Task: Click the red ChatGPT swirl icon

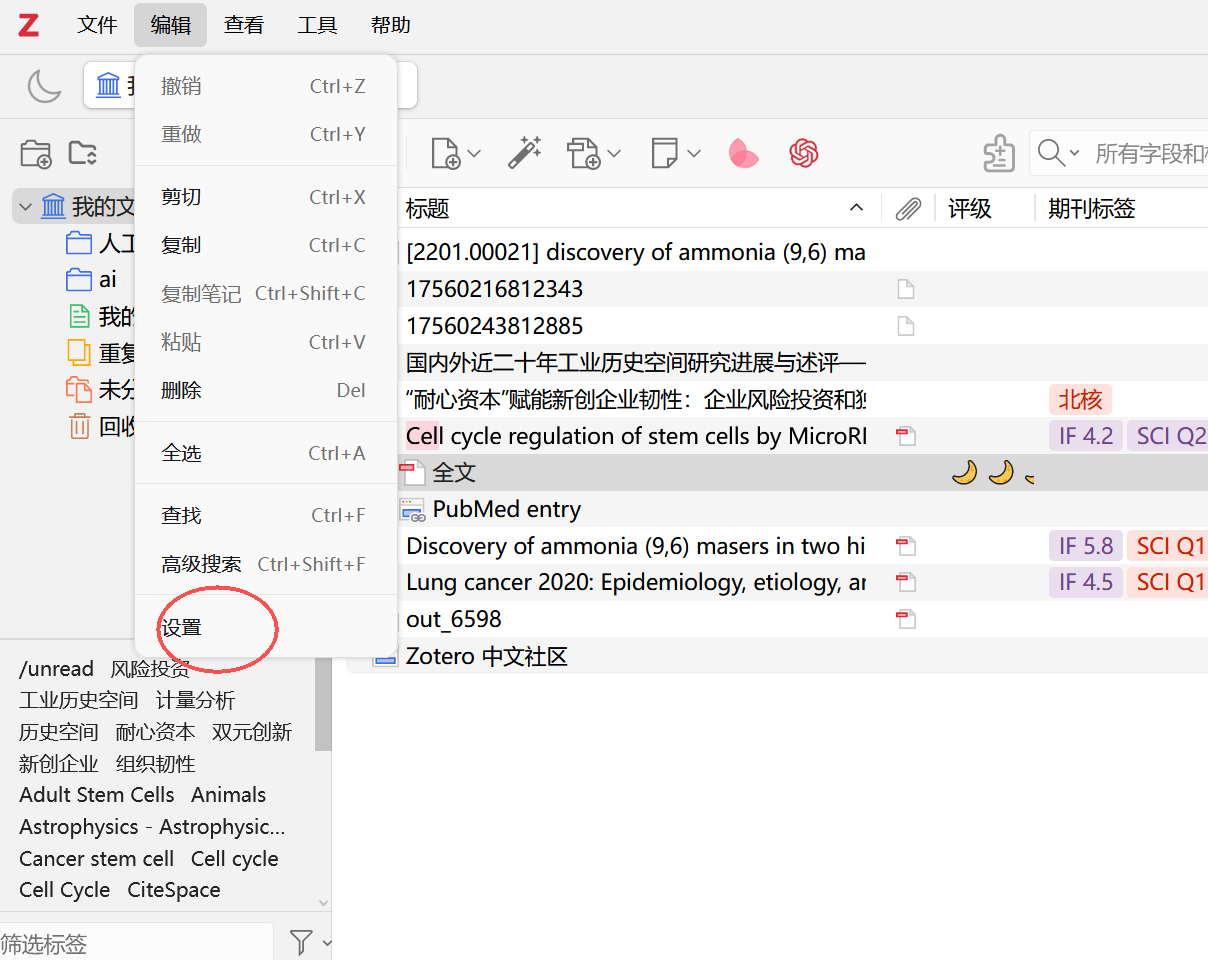Action: click(x=804, y=153)
